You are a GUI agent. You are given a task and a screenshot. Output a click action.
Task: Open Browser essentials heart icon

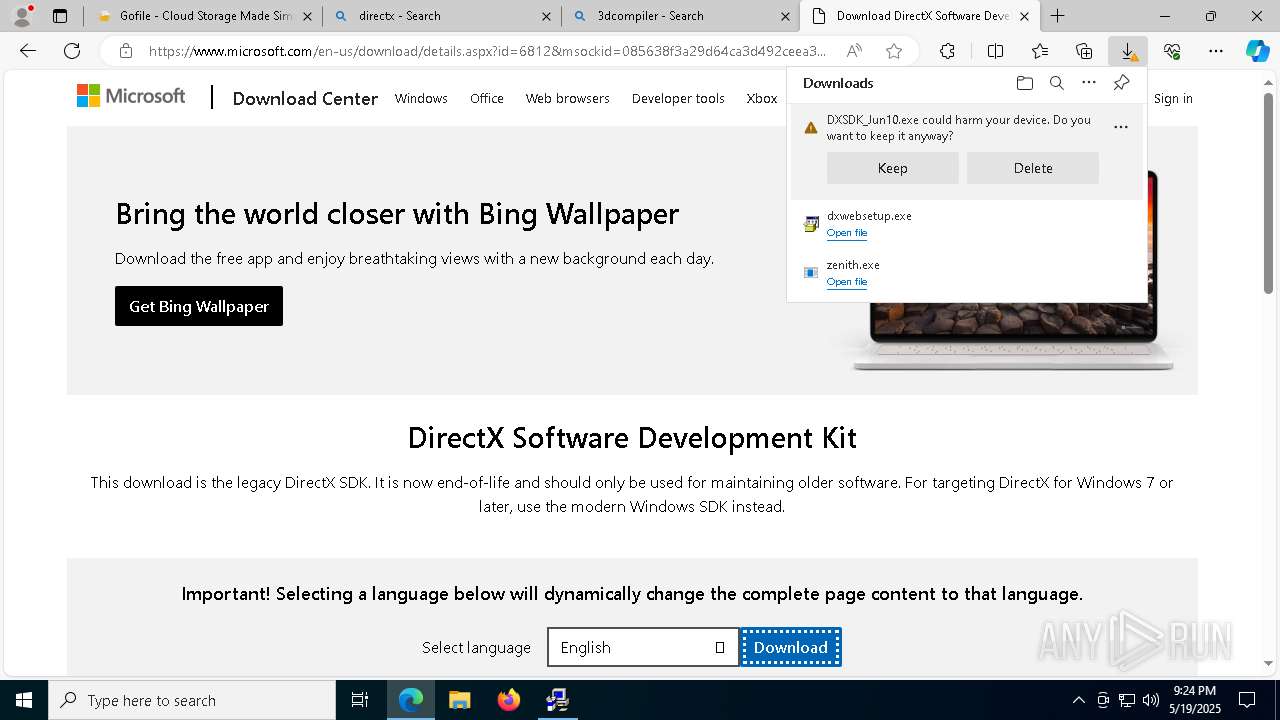1172,51
